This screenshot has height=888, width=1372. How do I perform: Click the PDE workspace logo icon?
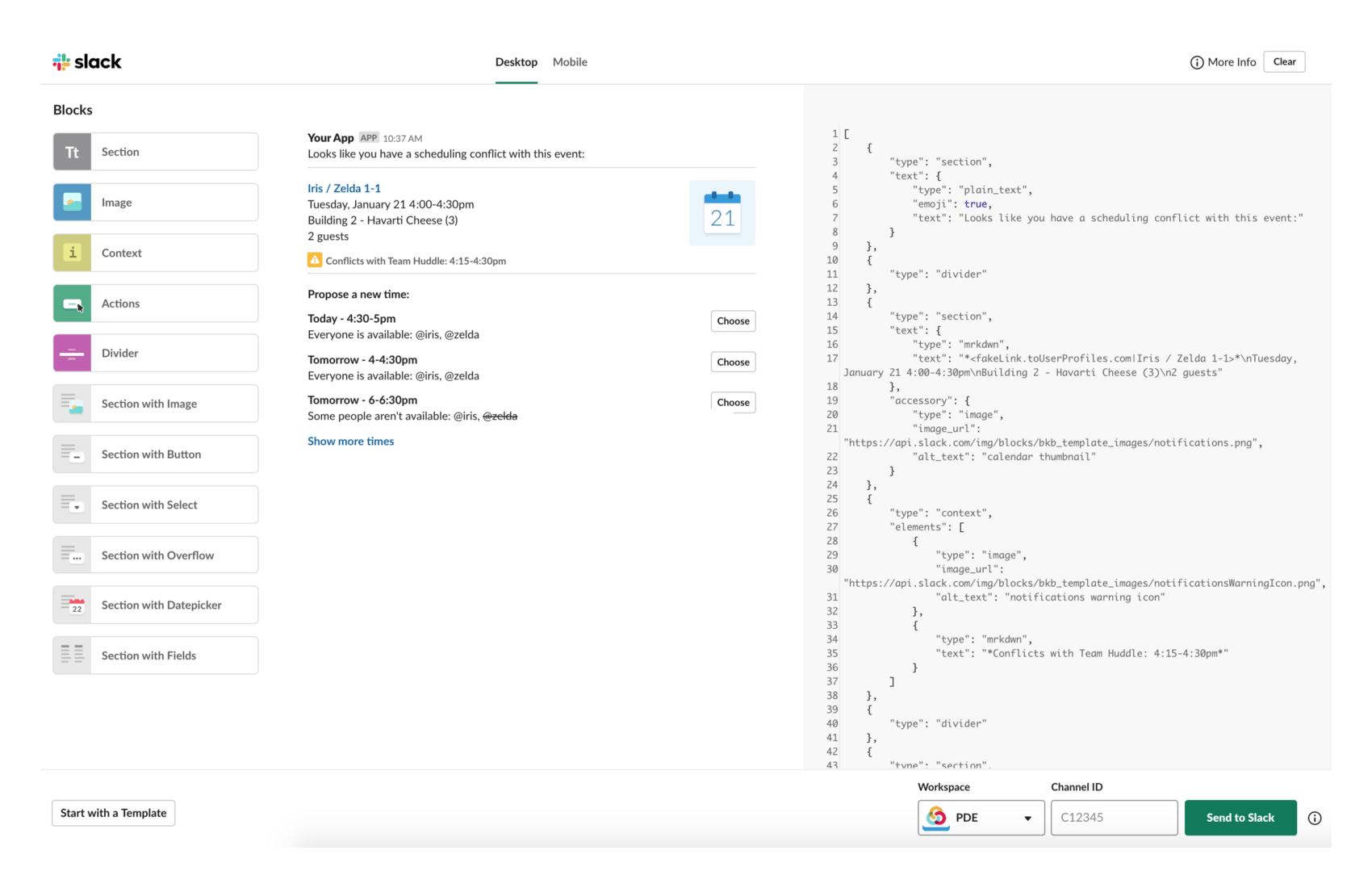click(937, 817)
